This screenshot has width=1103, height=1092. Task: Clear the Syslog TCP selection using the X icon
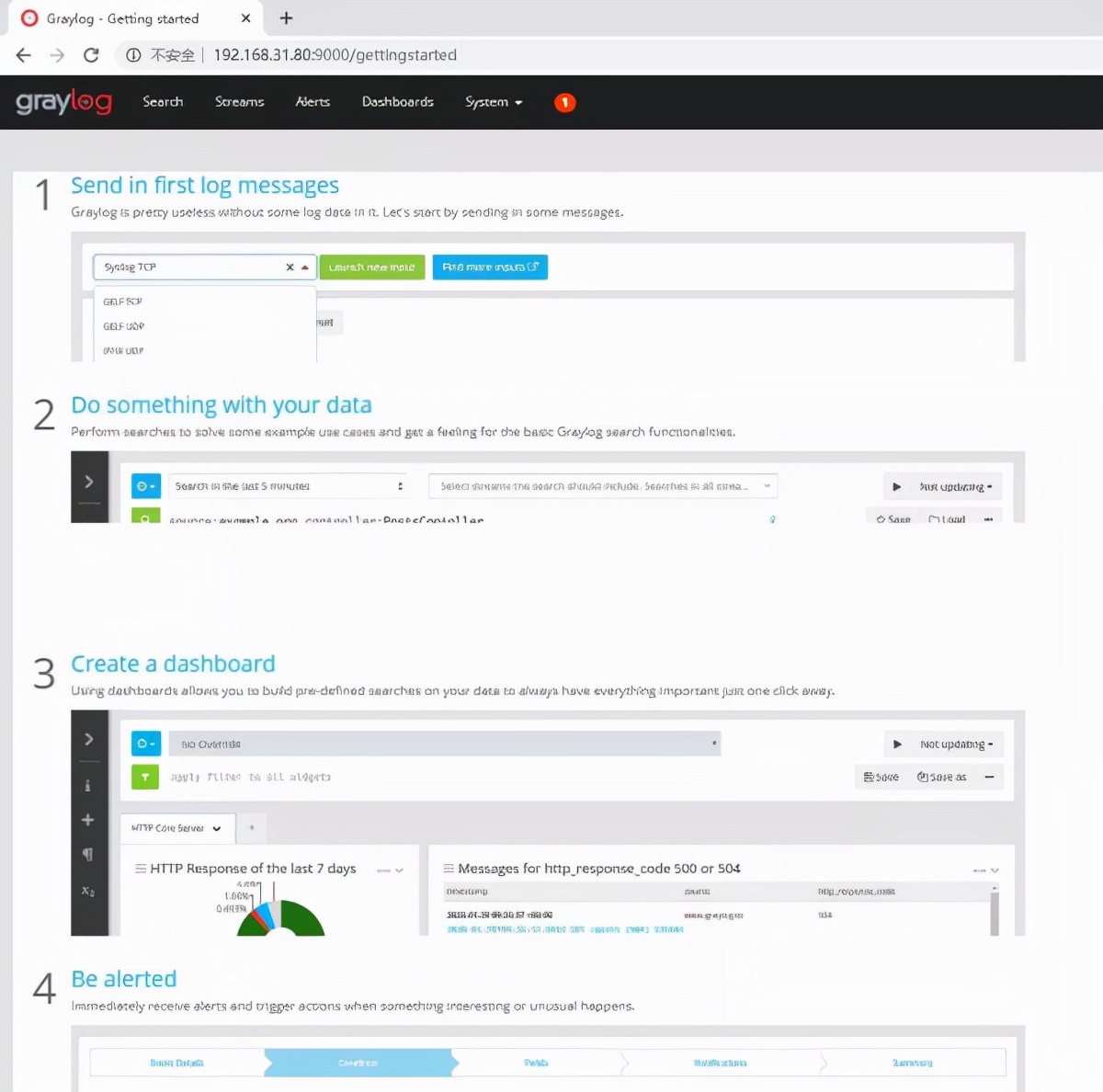(290, 267)
